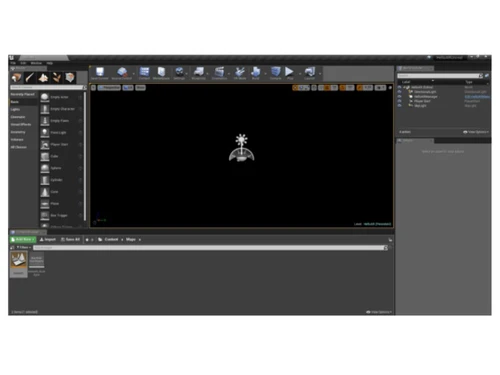The image size is (500, 375).
Task: Open the viewport options arrow button
Action: (x=93, y=88)
